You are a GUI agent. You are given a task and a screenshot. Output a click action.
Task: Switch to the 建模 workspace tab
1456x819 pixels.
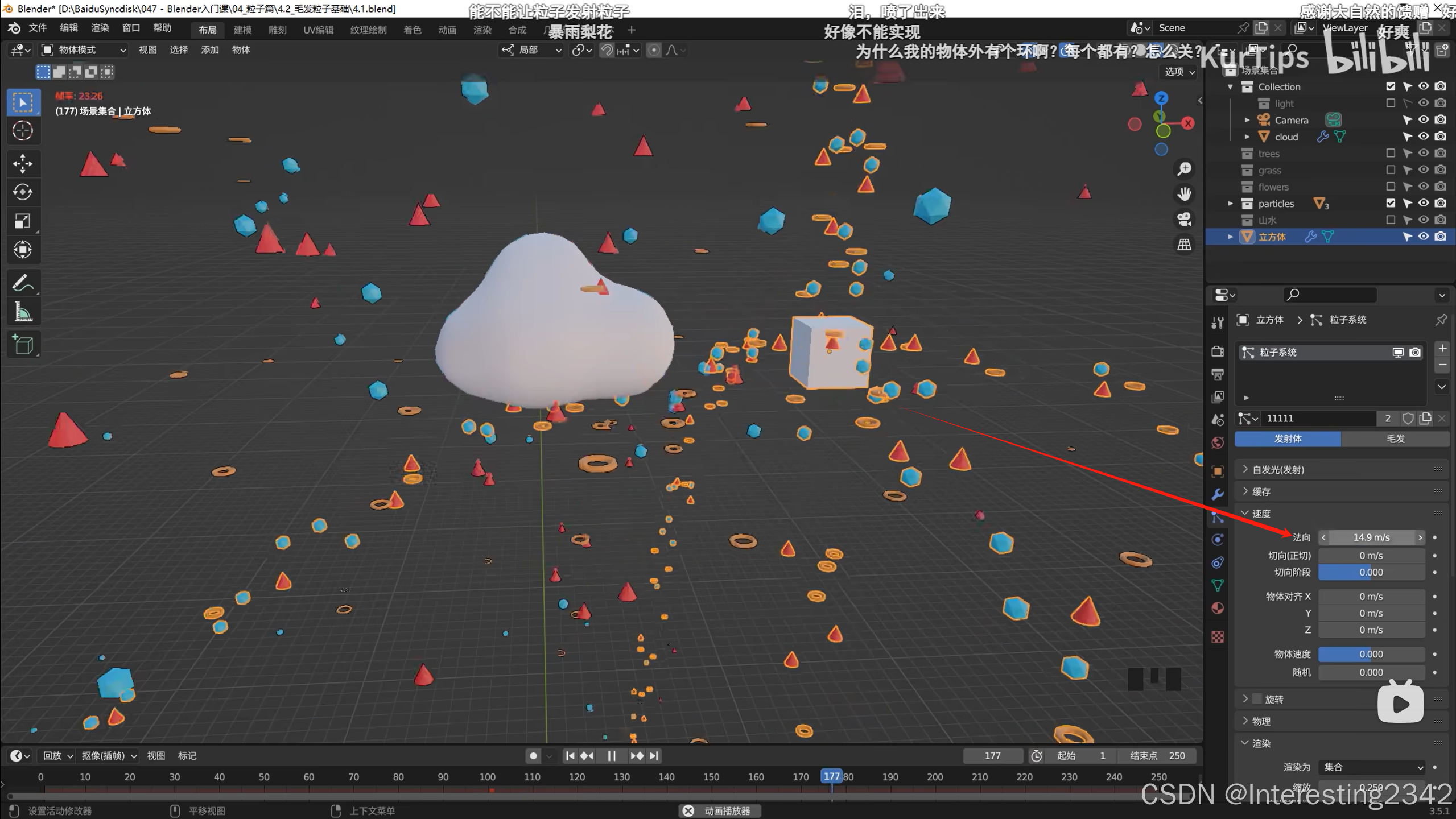point(242,30)
